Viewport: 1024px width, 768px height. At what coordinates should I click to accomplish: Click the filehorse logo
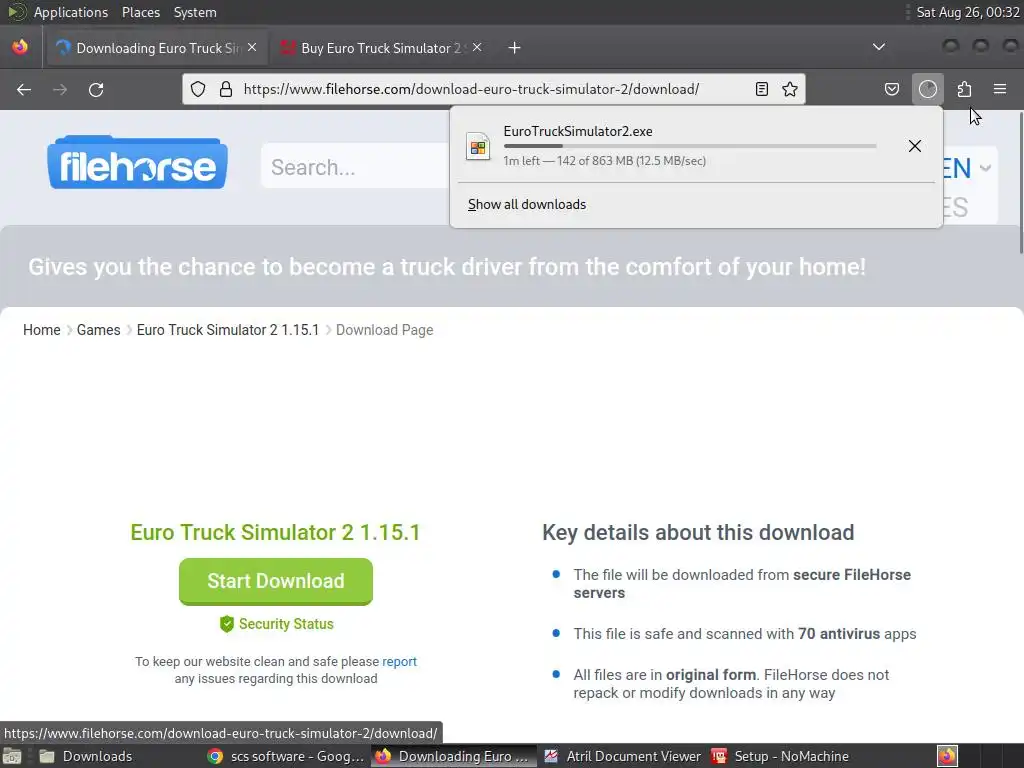click(x=137, y=163)
